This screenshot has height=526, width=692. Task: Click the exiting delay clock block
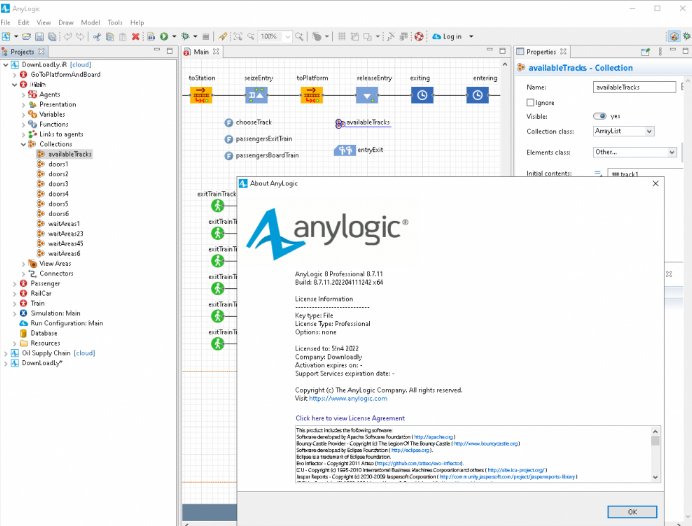422,95
